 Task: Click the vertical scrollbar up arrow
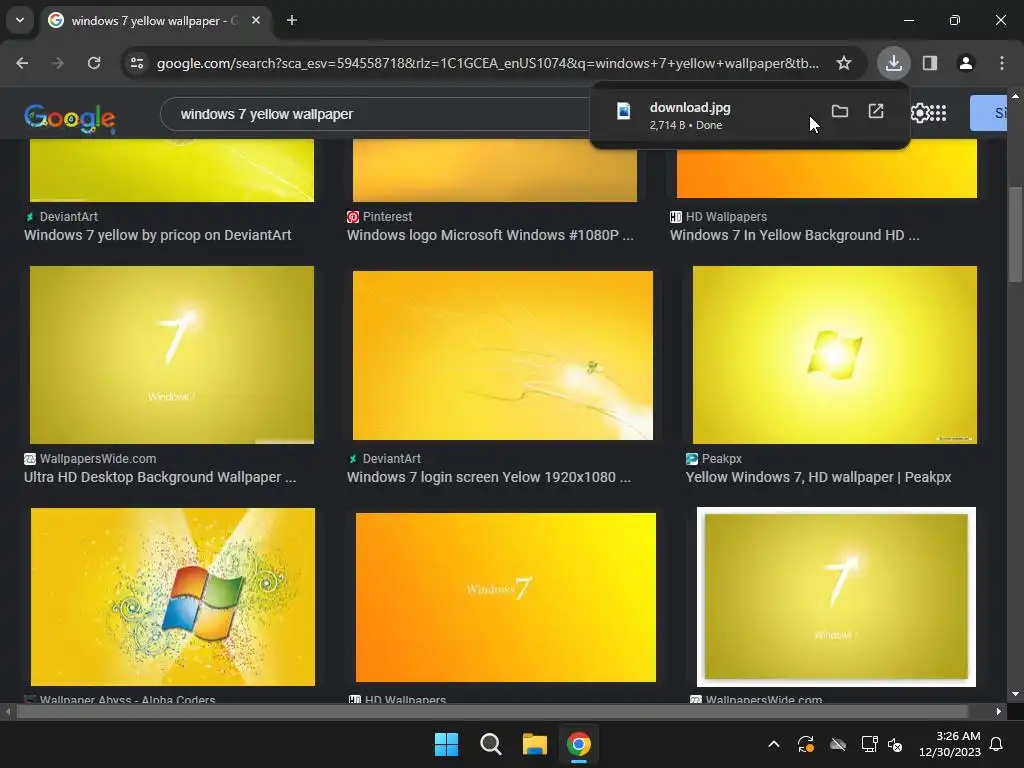[x=1015, y=96]
